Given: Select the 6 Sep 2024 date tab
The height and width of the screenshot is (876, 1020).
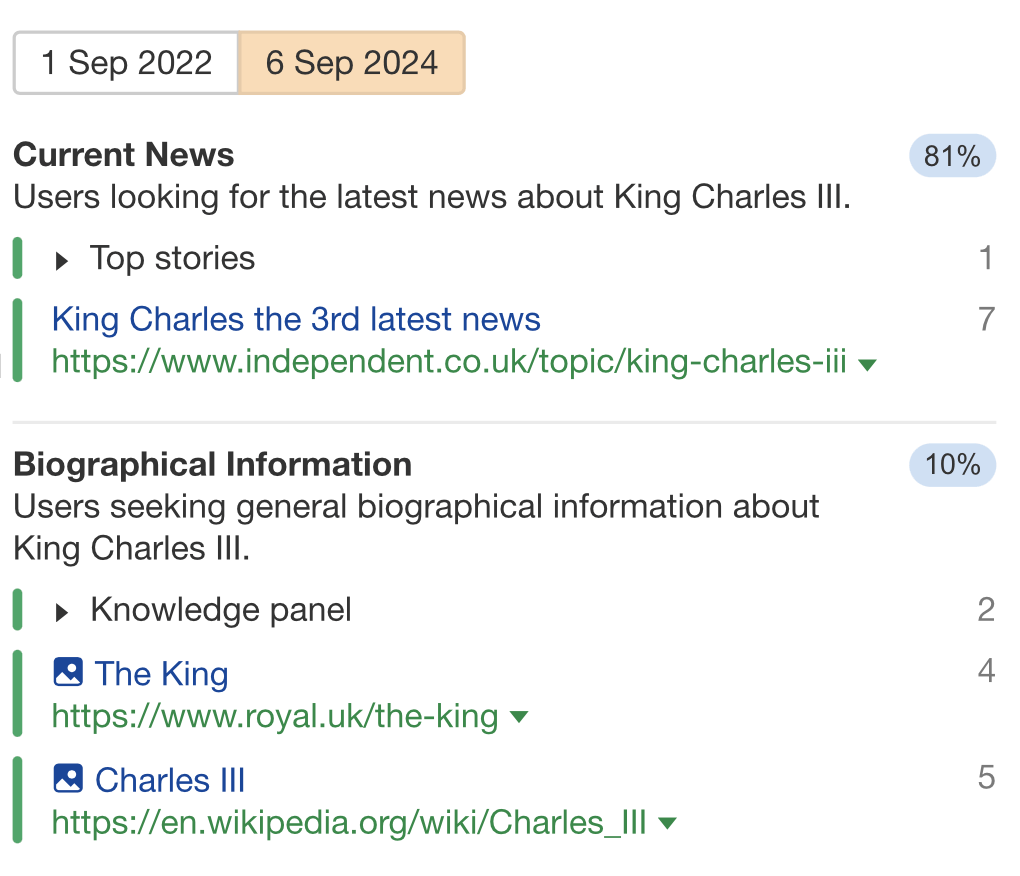Looking at the screenshot, I should pos(351,62).
